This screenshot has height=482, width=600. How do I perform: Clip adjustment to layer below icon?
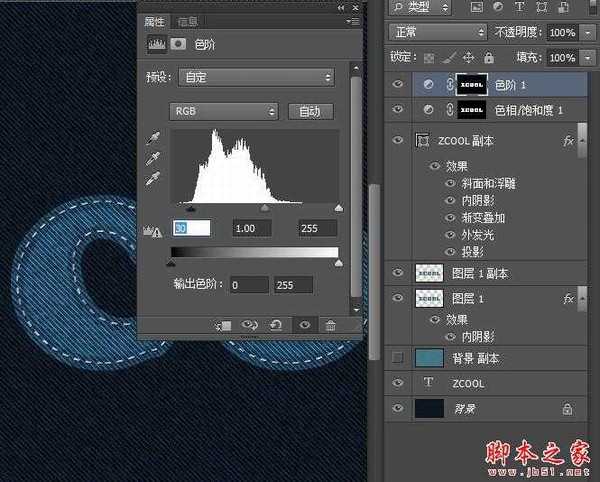coord(223,326)
